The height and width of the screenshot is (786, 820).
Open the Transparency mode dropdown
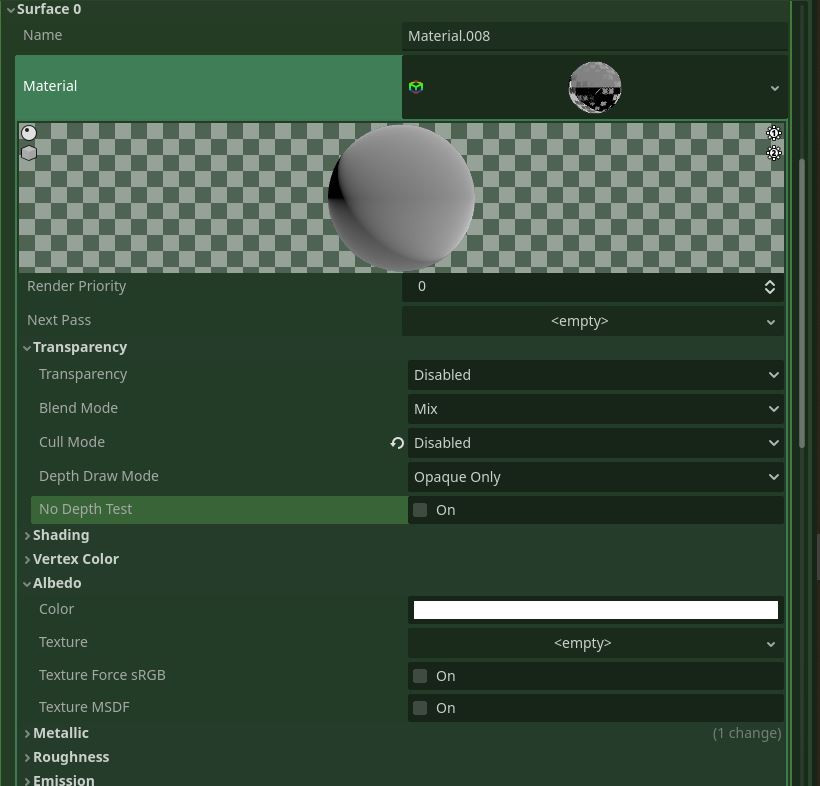pos(596,375)
